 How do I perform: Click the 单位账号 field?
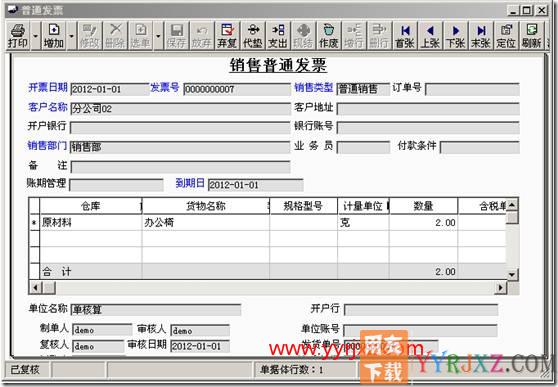tap(420, 330)
